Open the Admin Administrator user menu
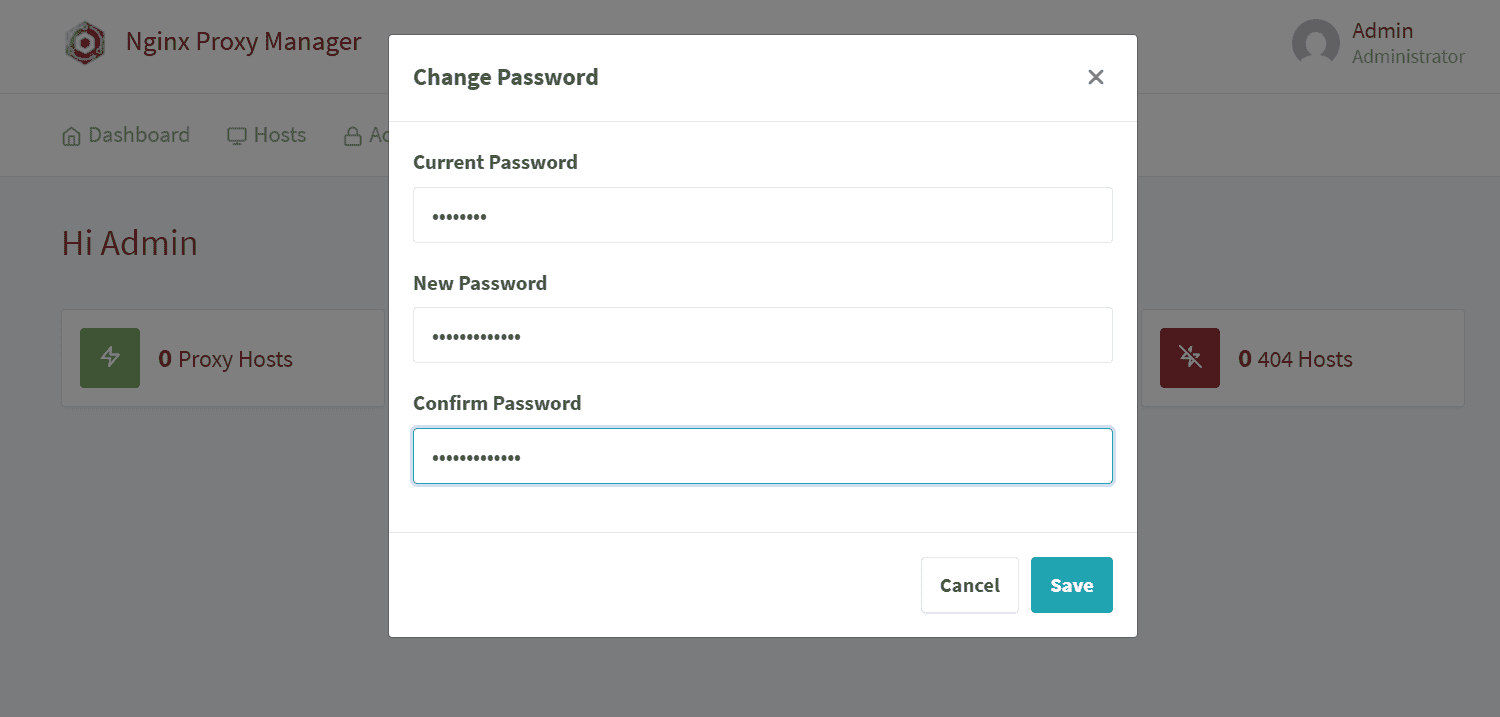The height and width of the screenshot is (717, 1500). [1407, 43]
